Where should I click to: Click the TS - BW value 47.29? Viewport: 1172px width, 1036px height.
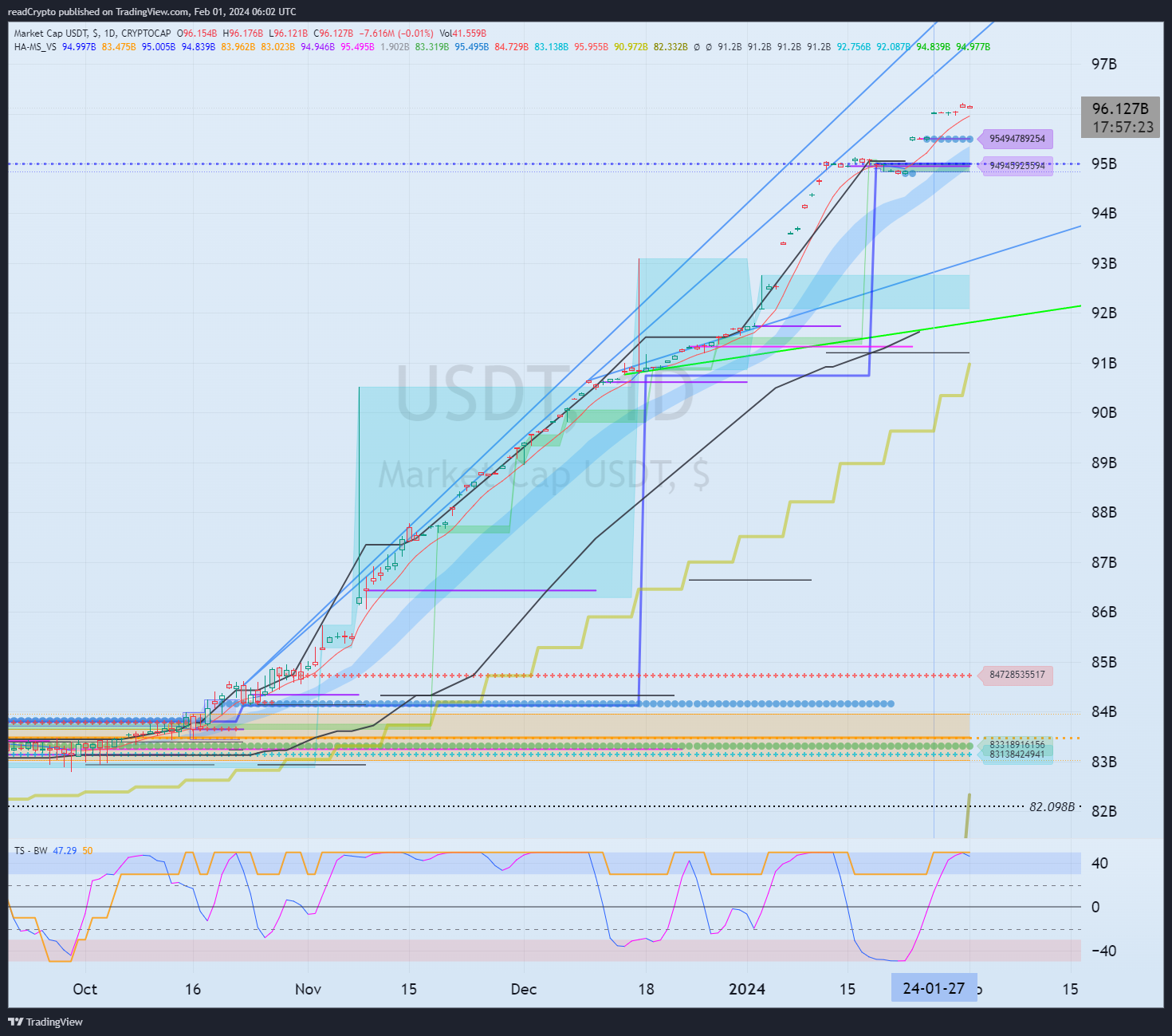pos(65,851)
